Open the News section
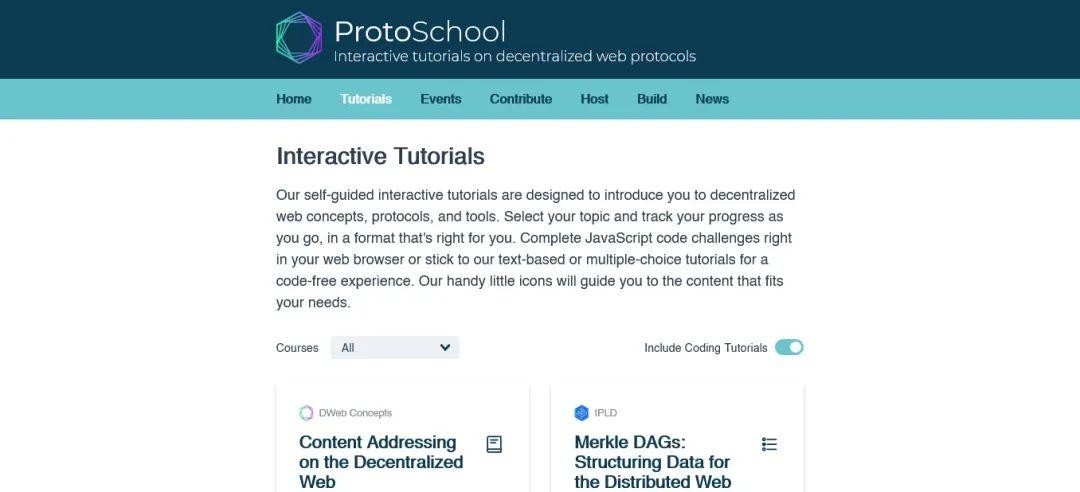1080x492 pixels. (x=712, y=99)
